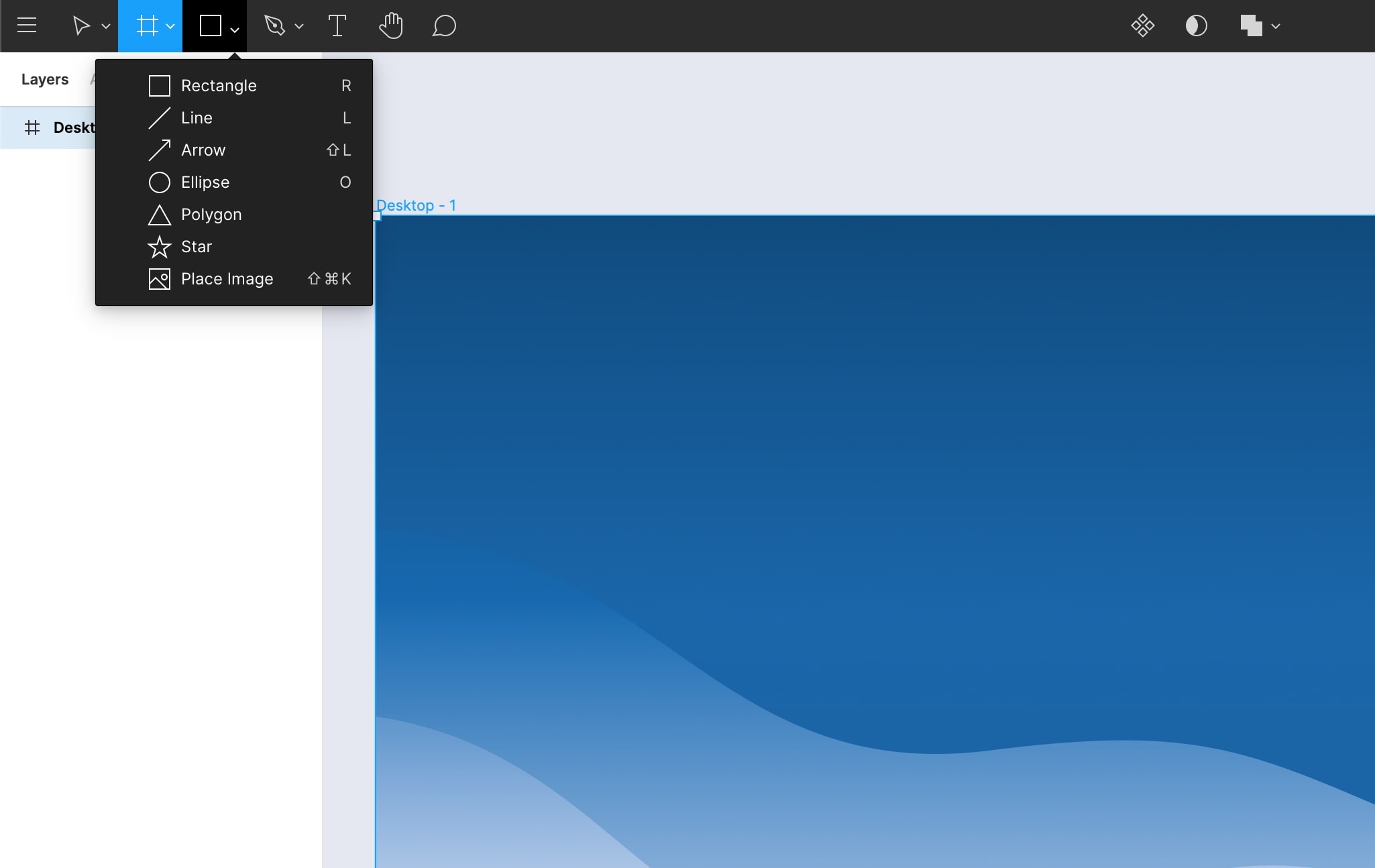Choose Polygon from shape menu
The width and height of the screenshot is (1375, 868).
click(x=211, y=214)
